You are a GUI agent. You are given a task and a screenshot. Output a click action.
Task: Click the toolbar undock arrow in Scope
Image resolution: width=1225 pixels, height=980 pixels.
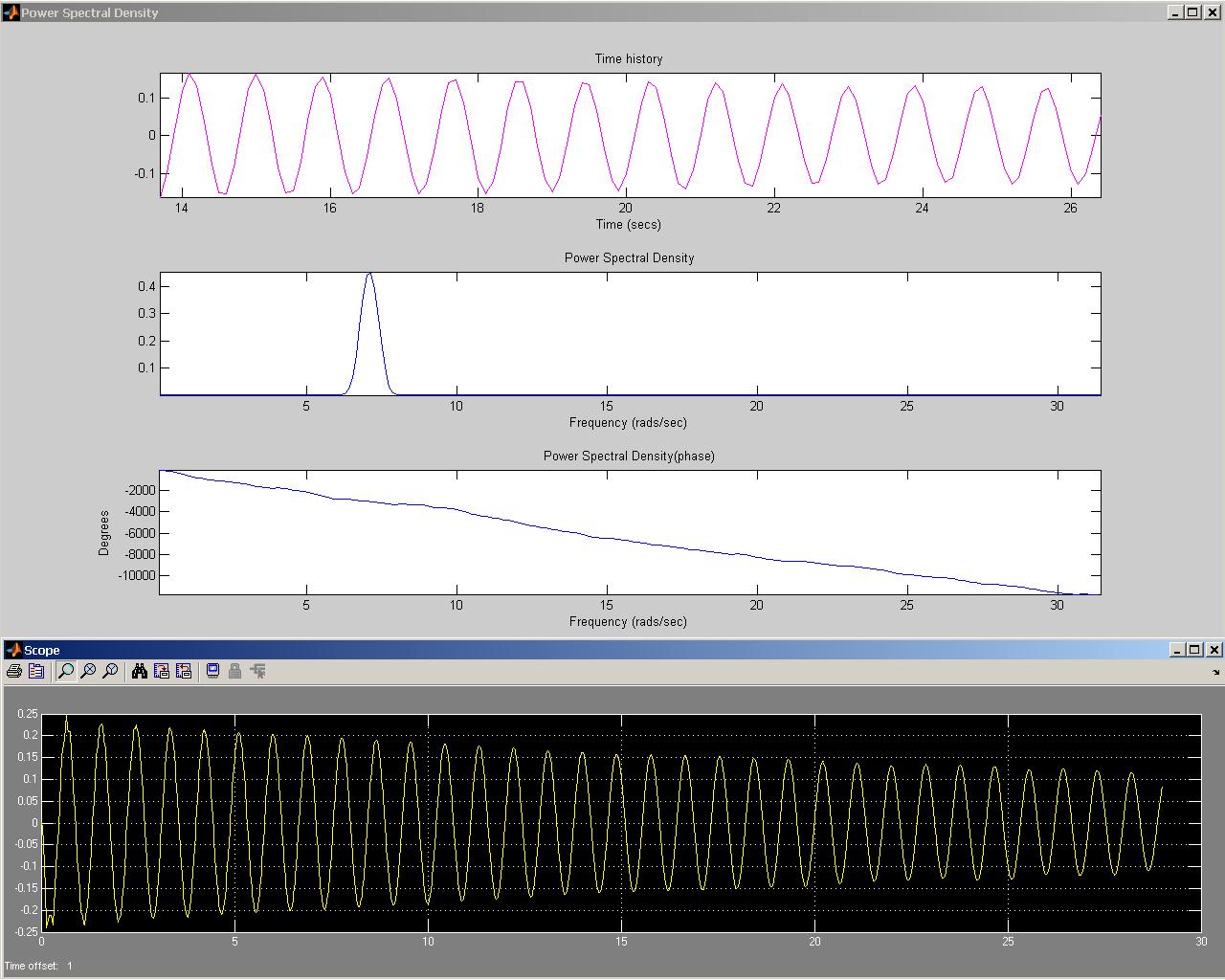[x=1216, y=673]
